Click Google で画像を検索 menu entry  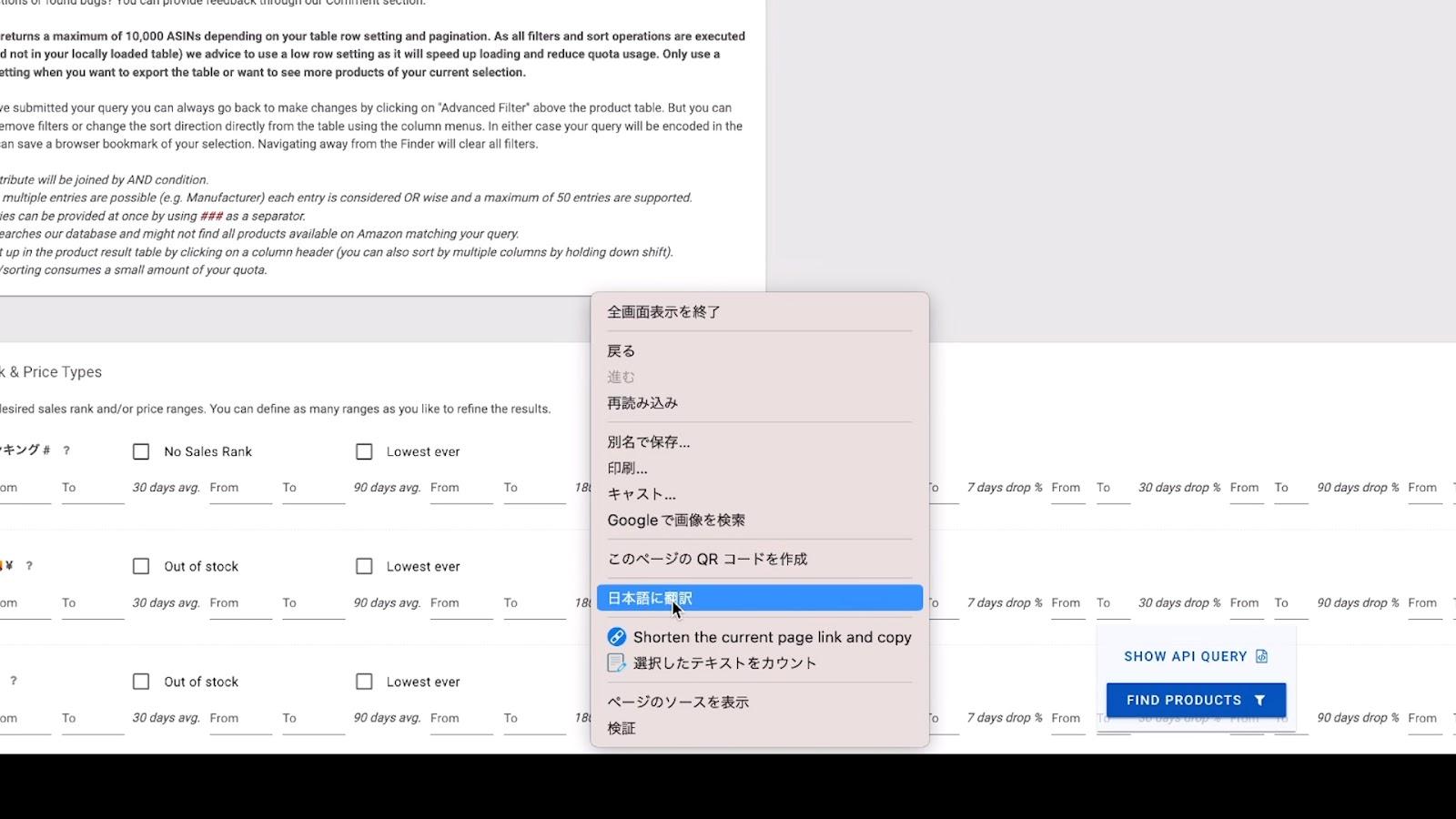point(675,521)
